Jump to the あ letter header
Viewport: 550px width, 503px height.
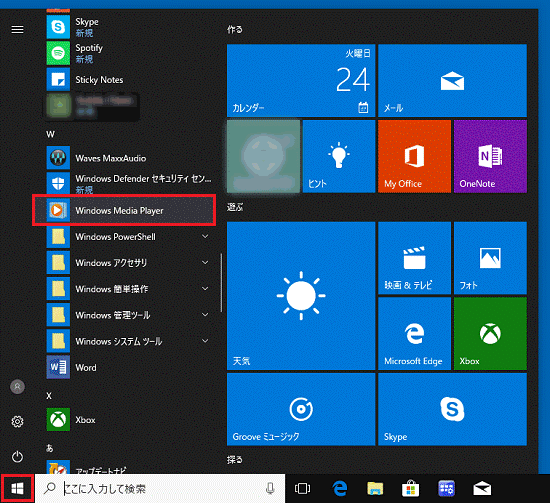point(49,448)
